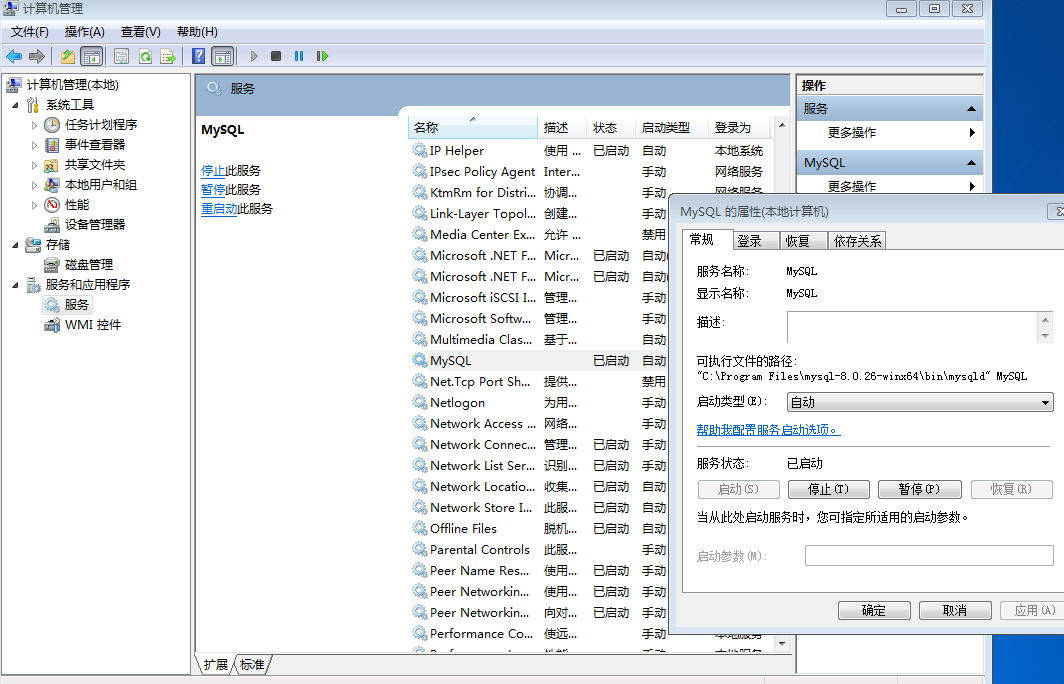This screenshot has width=1064, height=684.
Task: Open the 查看(V) menu
Action: (140, 32)
